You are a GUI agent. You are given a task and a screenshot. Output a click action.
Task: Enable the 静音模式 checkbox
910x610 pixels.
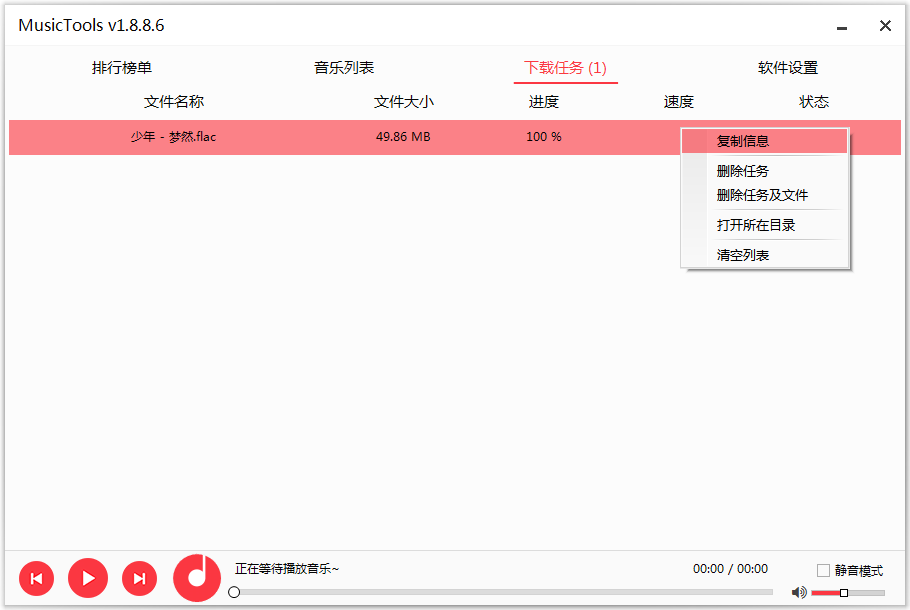pyautogui.click(x=823, y=571)
